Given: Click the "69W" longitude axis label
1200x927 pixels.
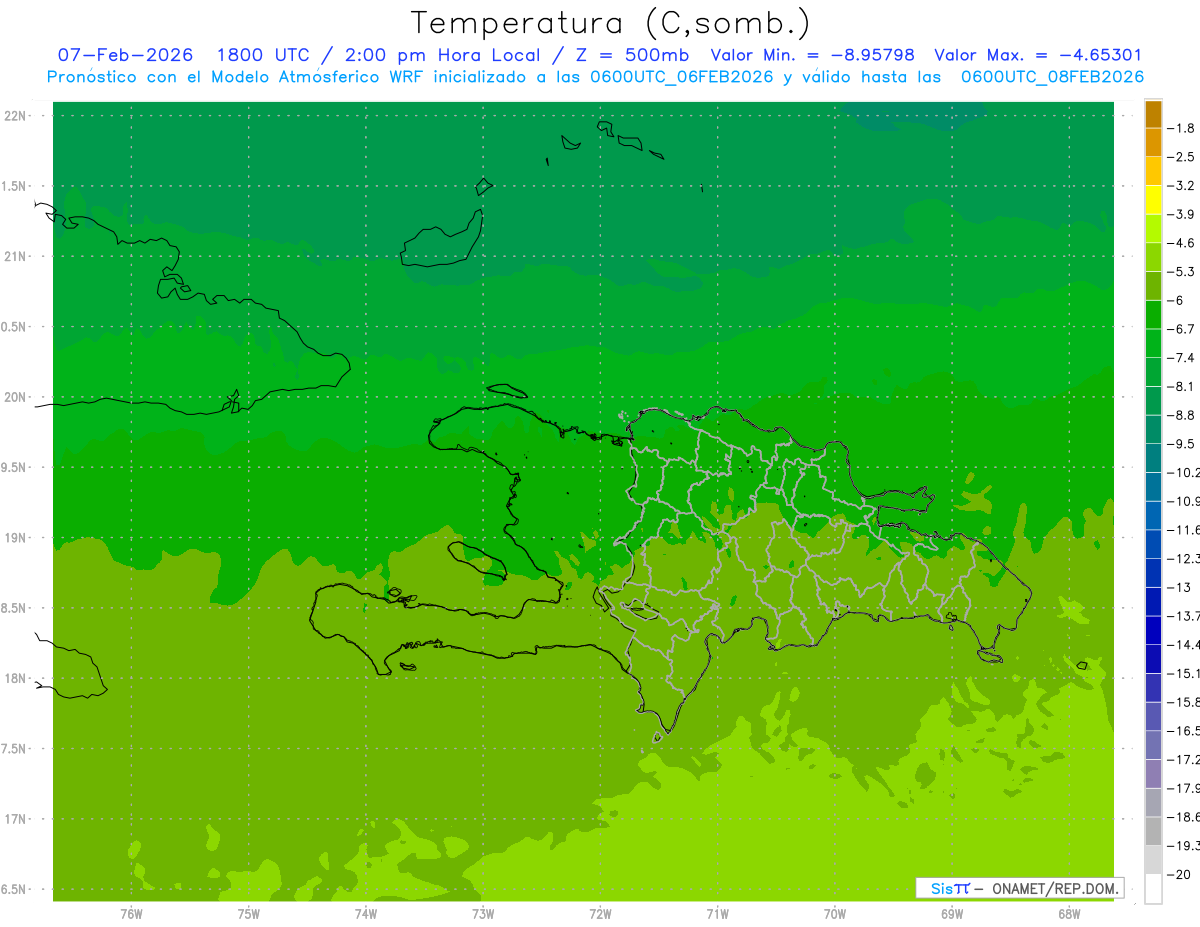Looking at the screenshot, I should click(952, 914).
